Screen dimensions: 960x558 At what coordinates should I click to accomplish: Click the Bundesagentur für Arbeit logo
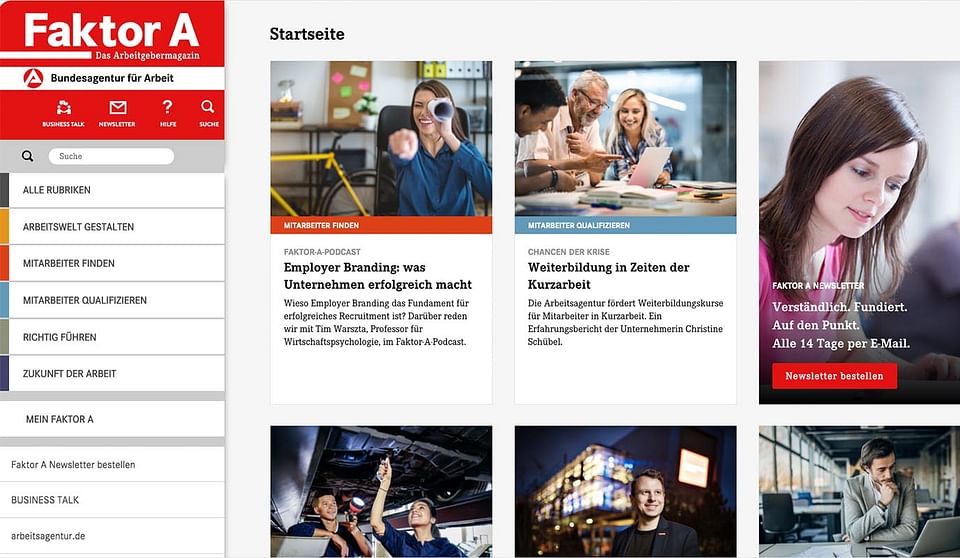[x=98, y=78]
